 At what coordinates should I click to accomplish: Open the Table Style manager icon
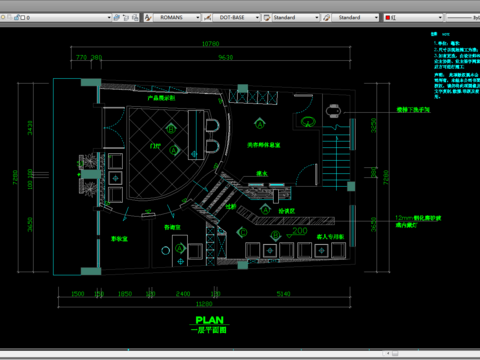267,17
